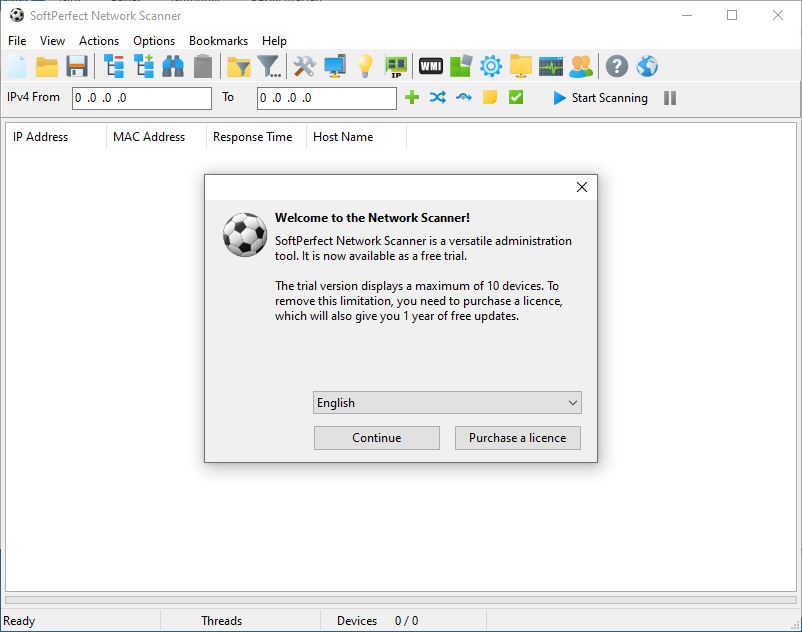Viewport: 802px width, 632px height.
Task: Open the View menu
Action: [x=52, y=41]
